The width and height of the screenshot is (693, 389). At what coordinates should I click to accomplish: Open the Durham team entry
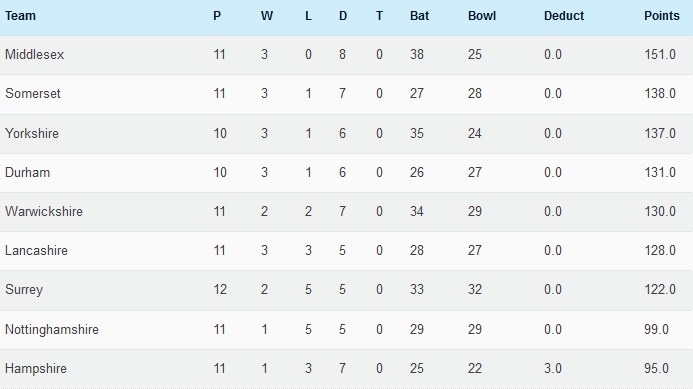click(x=27, y=172)
